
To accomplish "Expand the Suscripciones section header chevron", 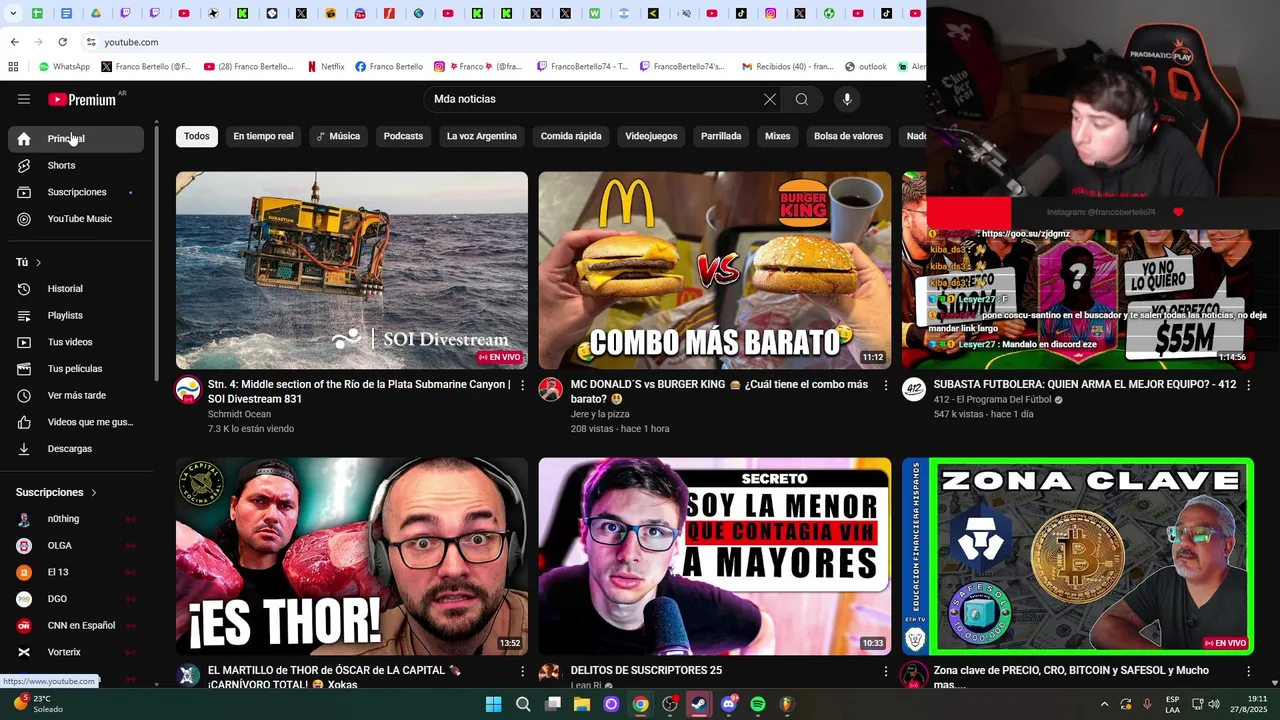I will click(x=94, y=492).
